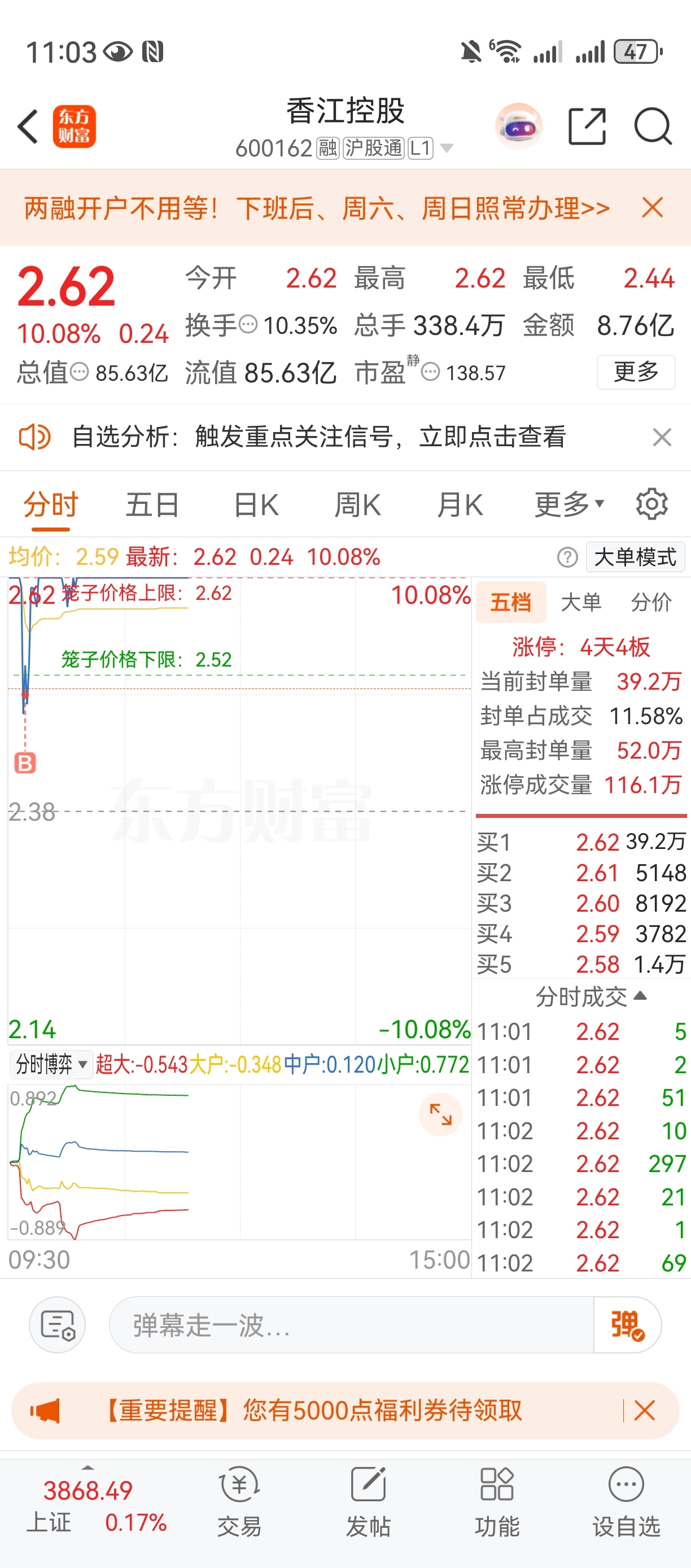Select the 分时 chart tab
The height and width of the screenshot is (1568, 691).
[x=50, y=505]
